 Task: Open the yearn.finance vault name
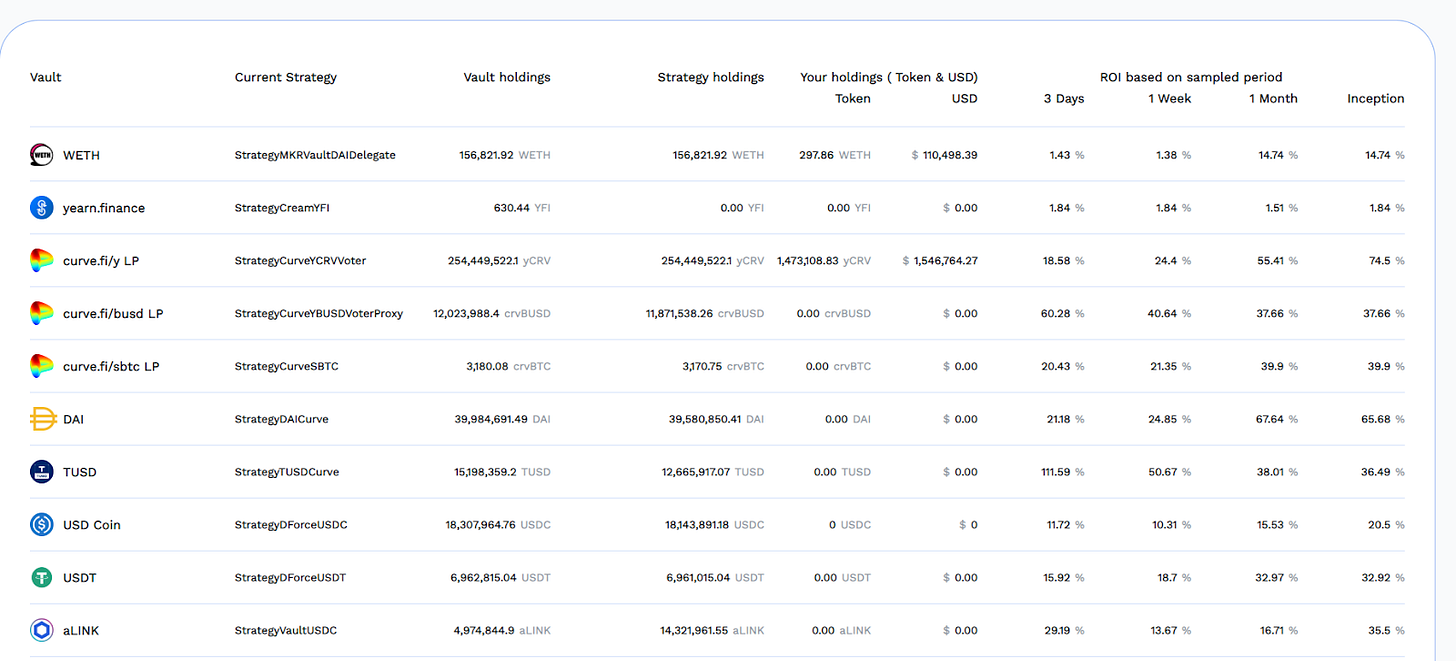104,208
